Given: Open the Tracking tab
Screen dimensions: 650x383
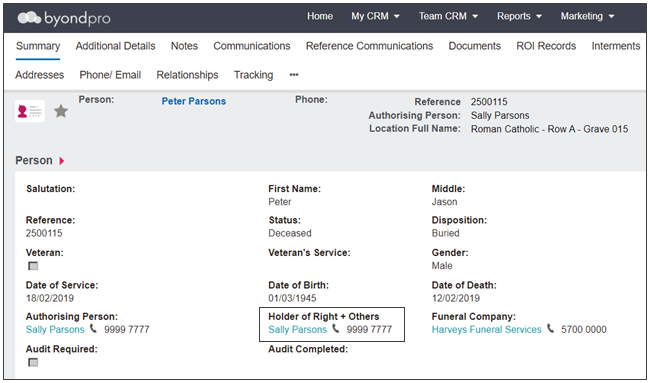Looking at the screenshot, I should point(253,75).
